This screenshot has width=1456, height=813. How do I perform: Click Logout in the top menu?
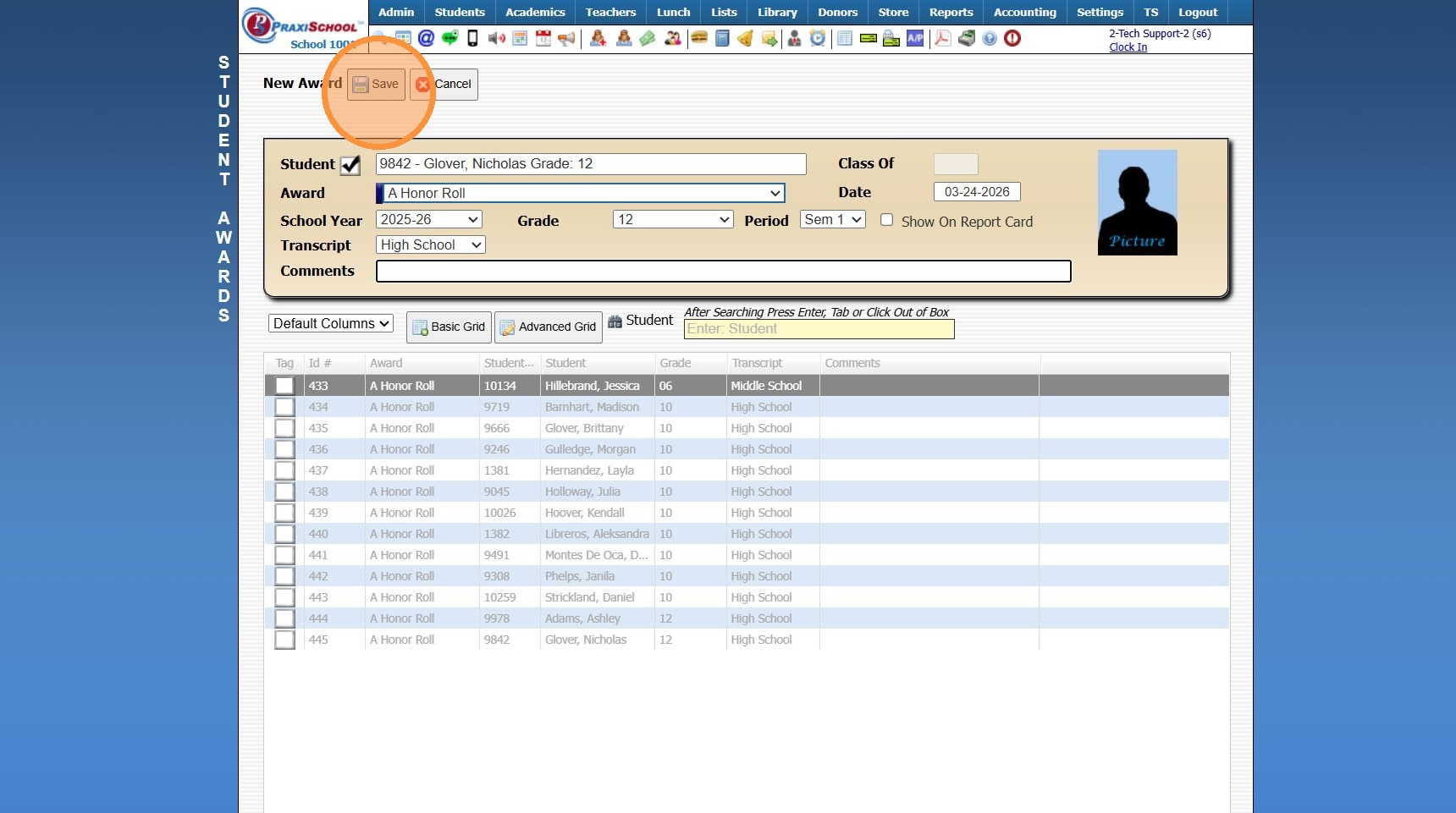pos(1198,12)
